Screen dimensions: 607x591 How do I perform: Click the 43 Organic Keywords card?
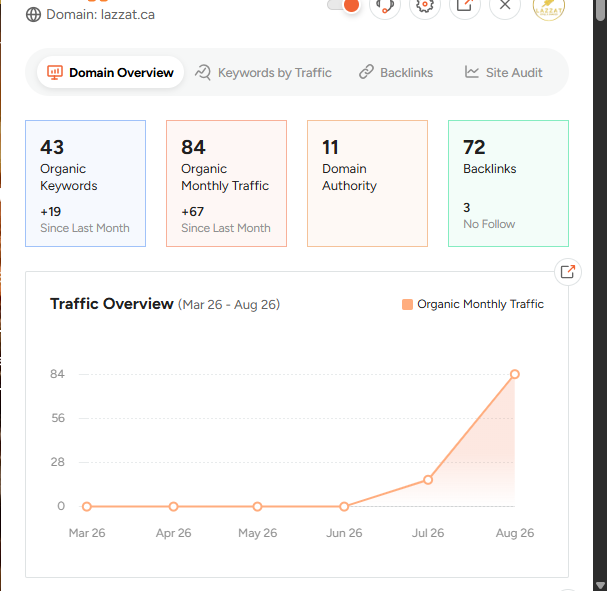pos(86,183)
